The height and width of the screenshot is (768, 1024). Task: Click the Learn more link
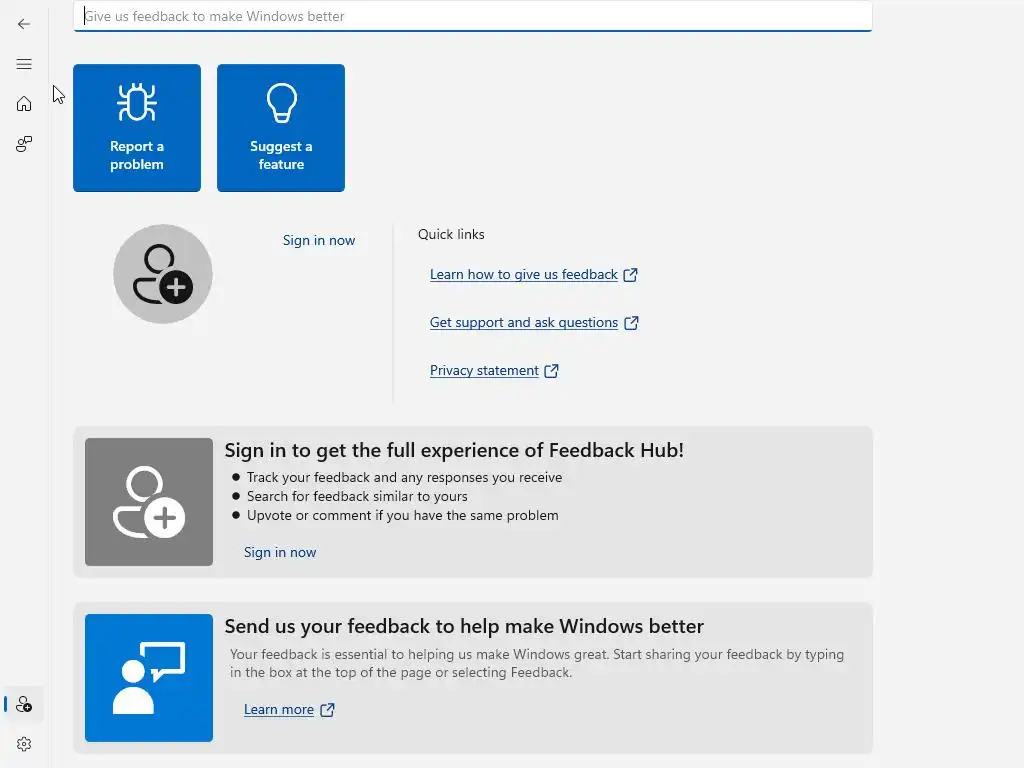(279, 709)
